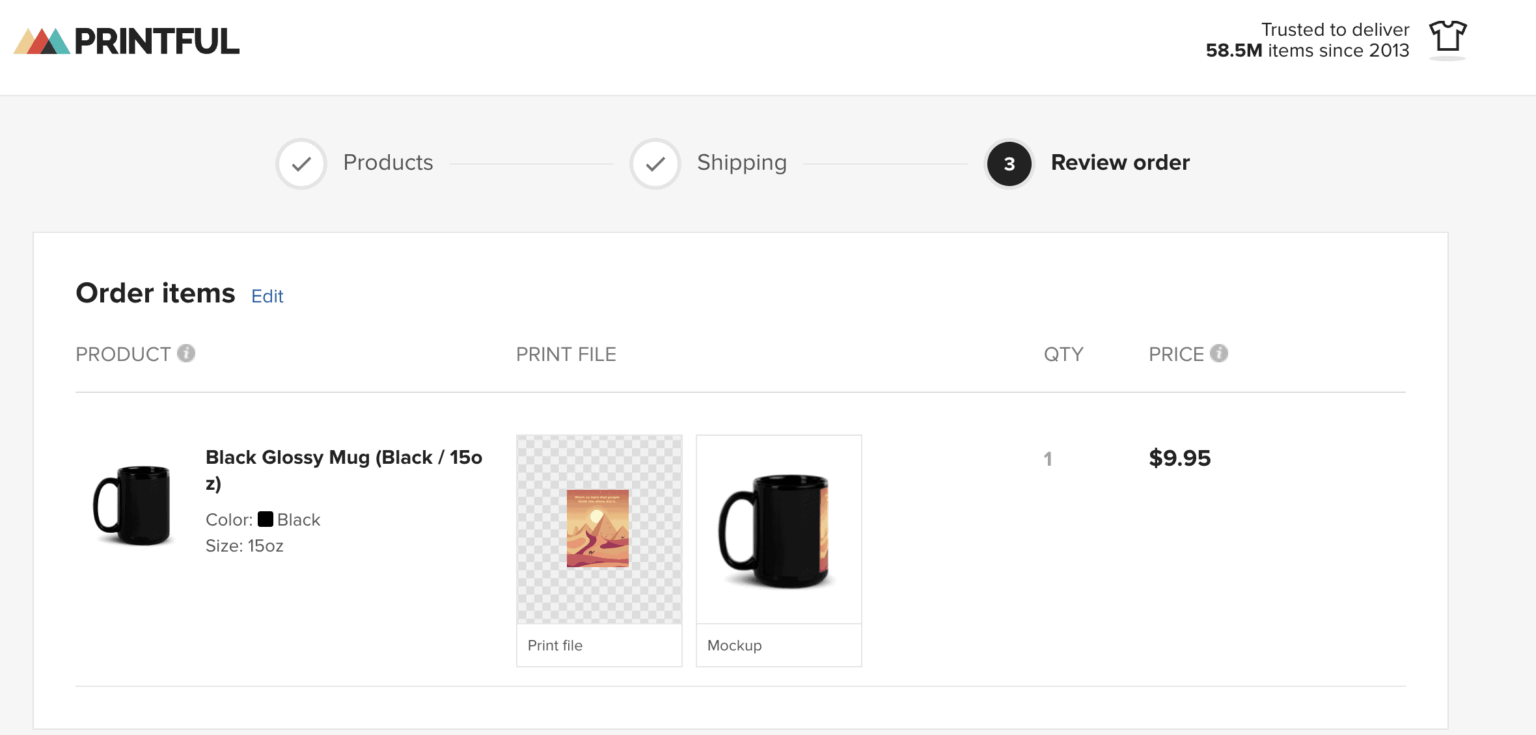Select the Shipping step label
1536x735 pixels.
point(742,163)
